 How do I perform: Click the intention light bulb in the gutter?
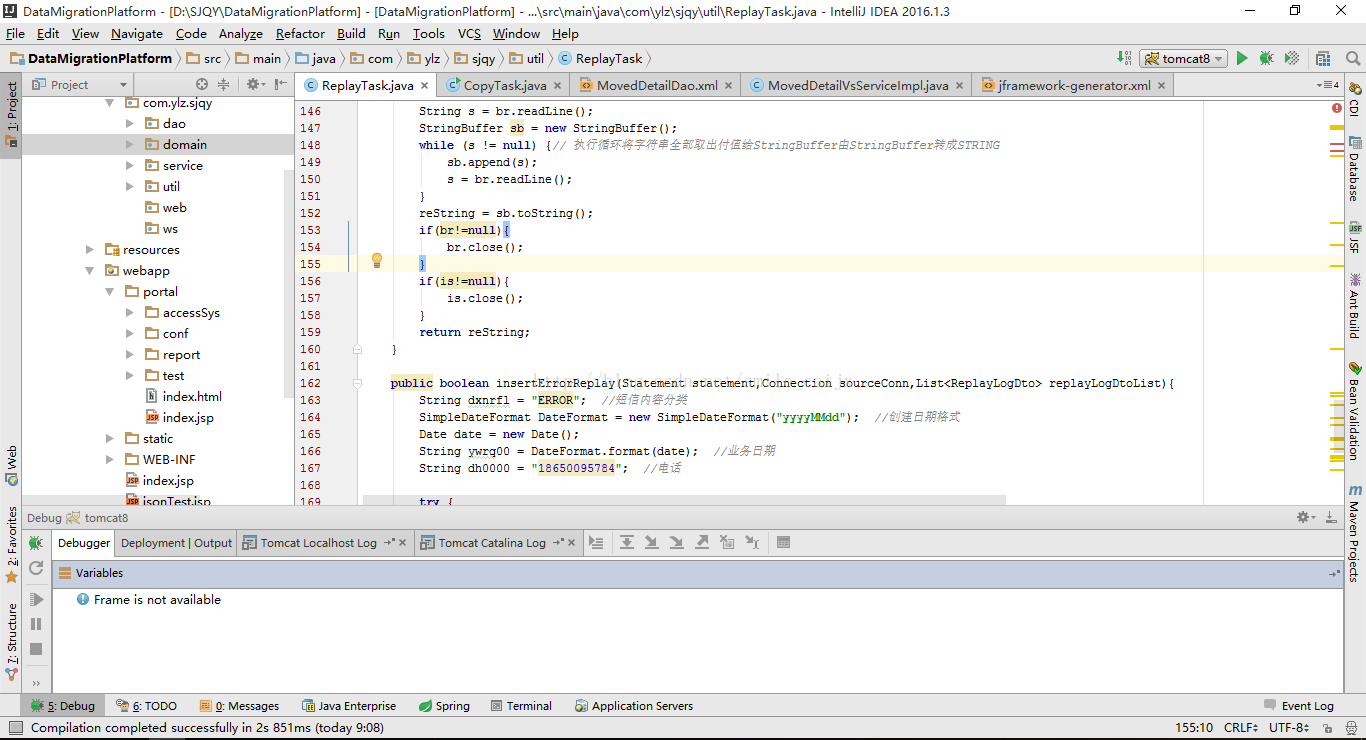click(377, 261)
